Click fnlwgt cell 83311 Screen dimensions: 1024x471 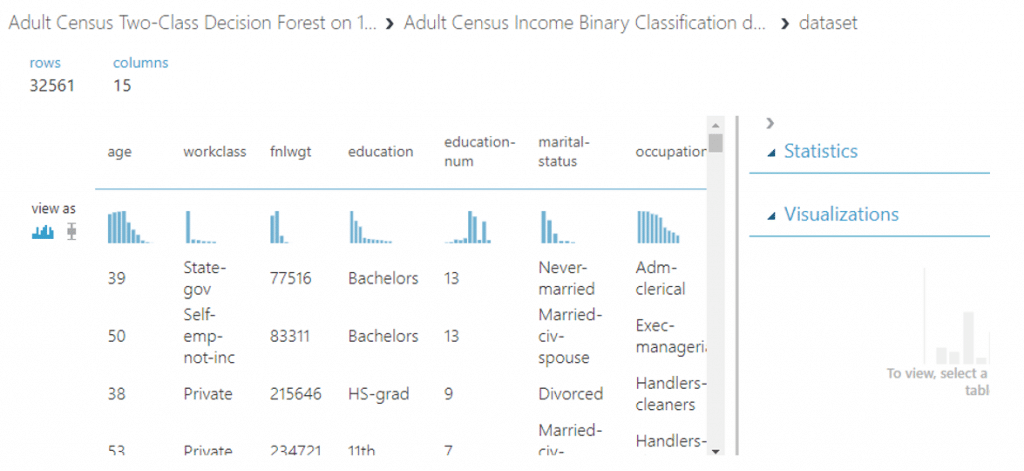tap(291, 336)
